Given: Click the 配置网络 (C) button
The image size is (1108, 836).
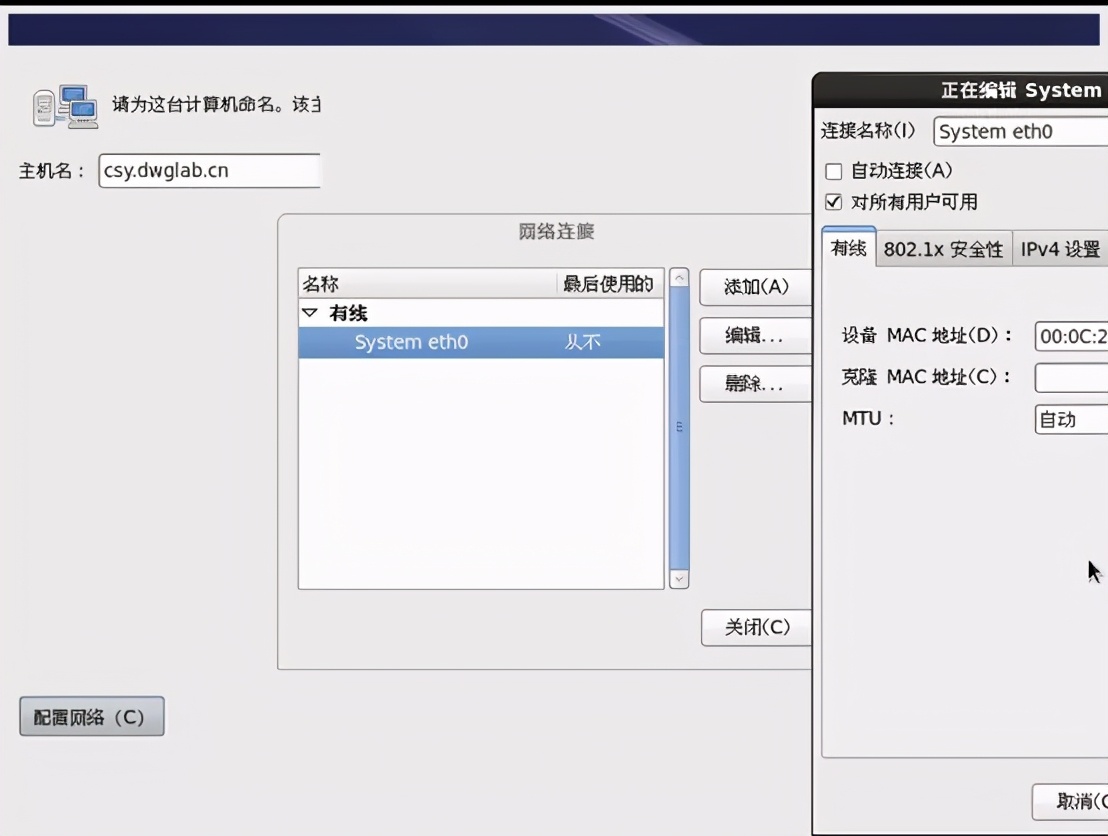Looking at the screenshot, I should tap(92, 717).
